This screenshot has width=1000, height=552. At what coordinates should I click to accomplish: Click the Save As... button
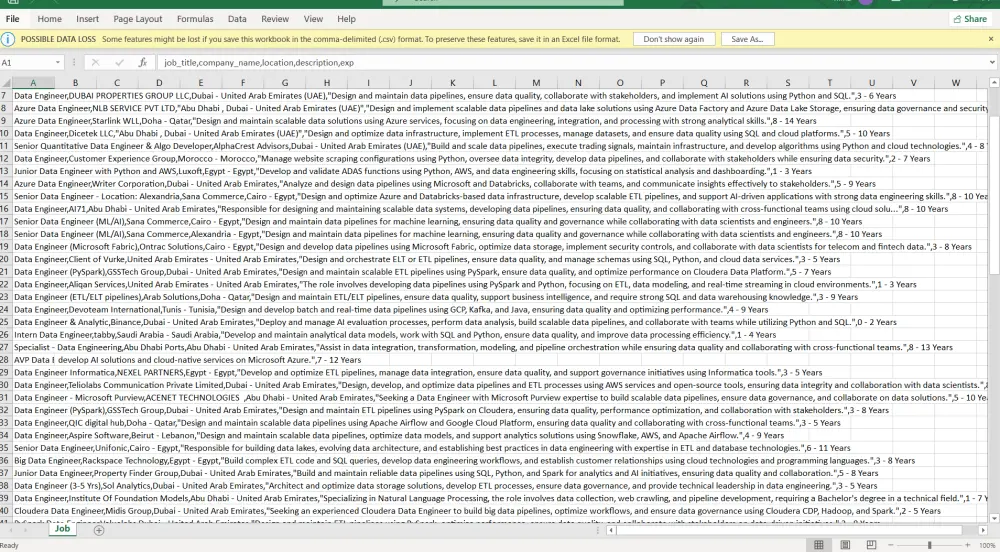pyautogui.click(x=747, y=39)
